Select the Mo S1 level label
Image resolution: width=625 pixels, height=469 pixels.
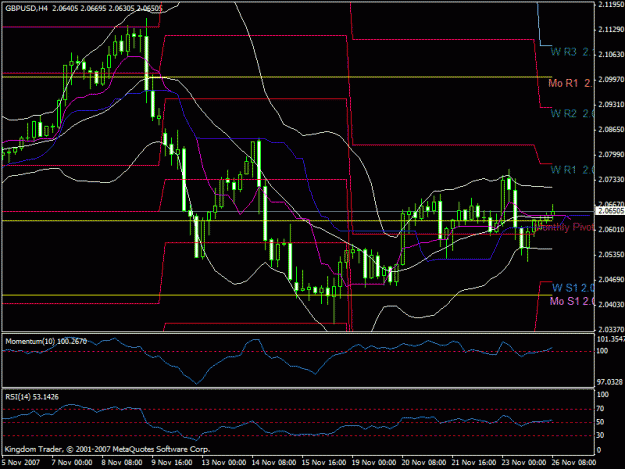tap(572, 301)
